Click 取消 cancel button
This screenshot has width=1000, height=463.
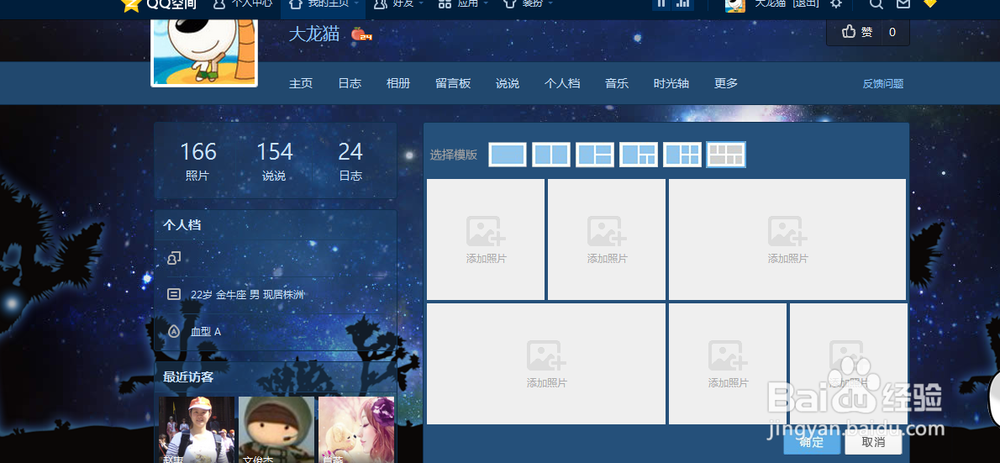click(x=873, y=442)
